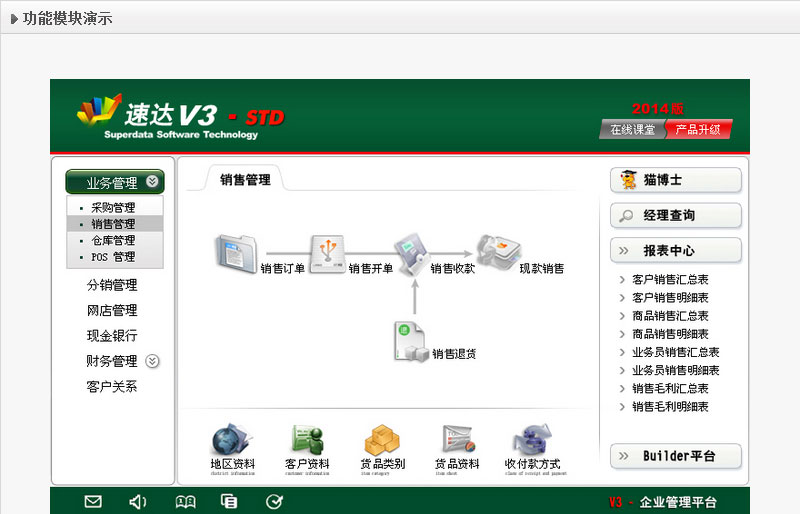Viewport: 800px width, 514px height.
Task: Open 收付款方式 payment method icon
Action: click(x=534, y=441)
